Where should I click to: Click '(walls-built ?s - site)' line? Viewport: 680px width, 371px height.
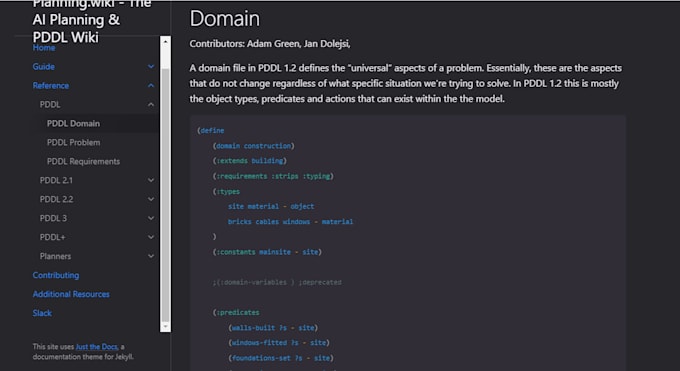273,328
